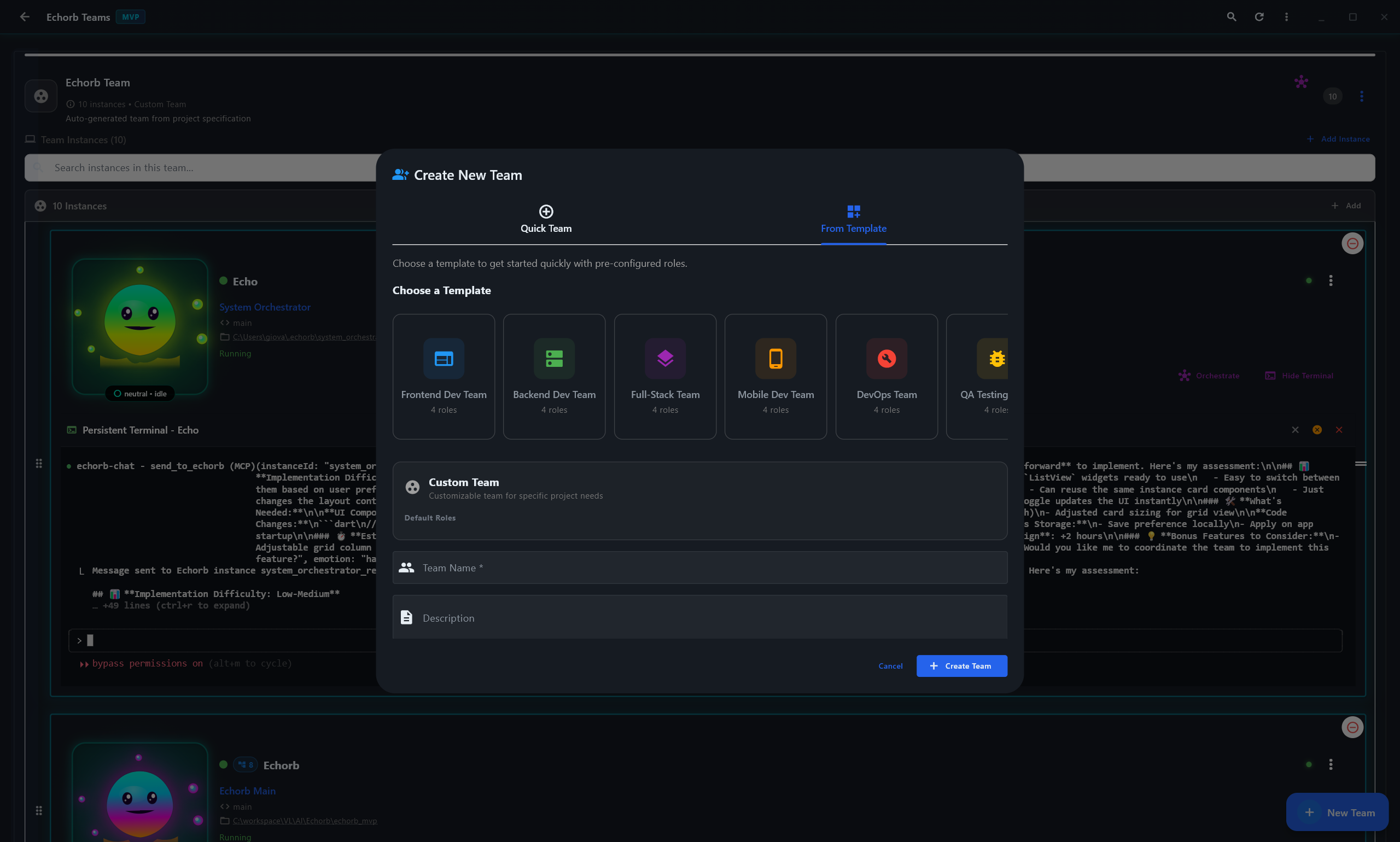Switch to the Quick Team tab
The width and height of the screenshot is (1400, 842).
tap(546, 219)
